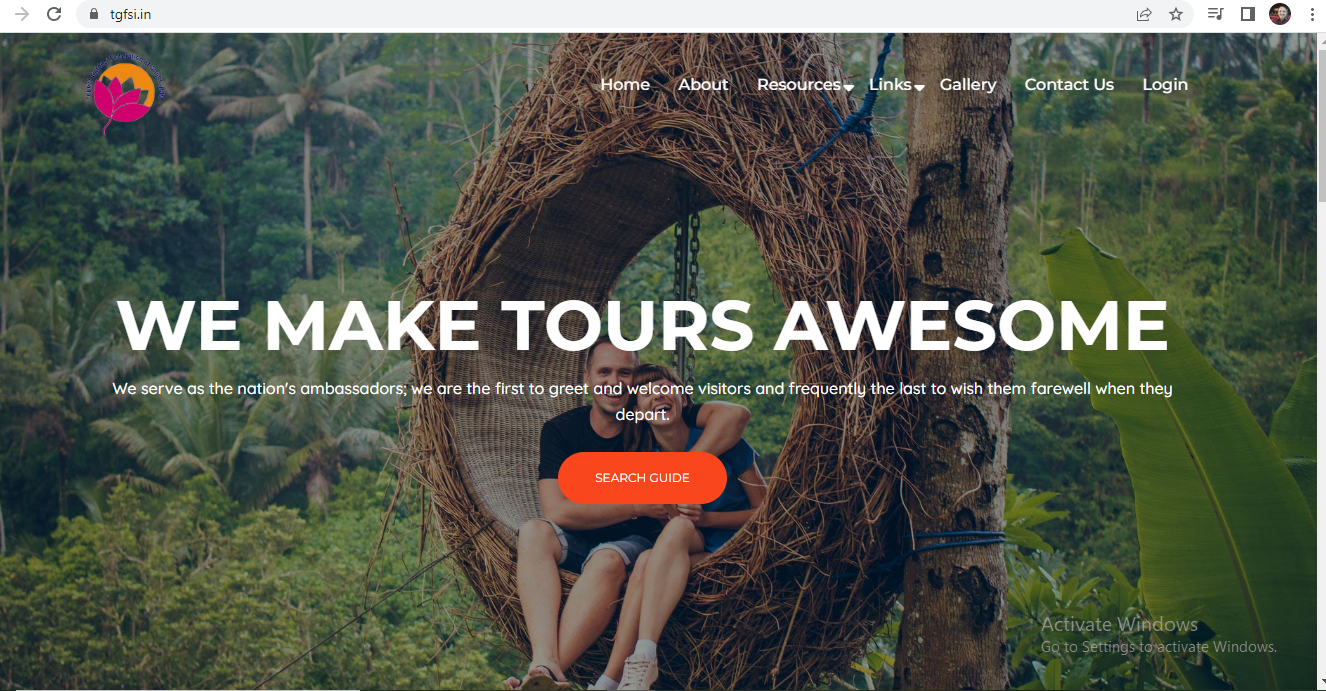
Task: Open the Chrome profile avatar
Action: click(x=1280, y=14)
